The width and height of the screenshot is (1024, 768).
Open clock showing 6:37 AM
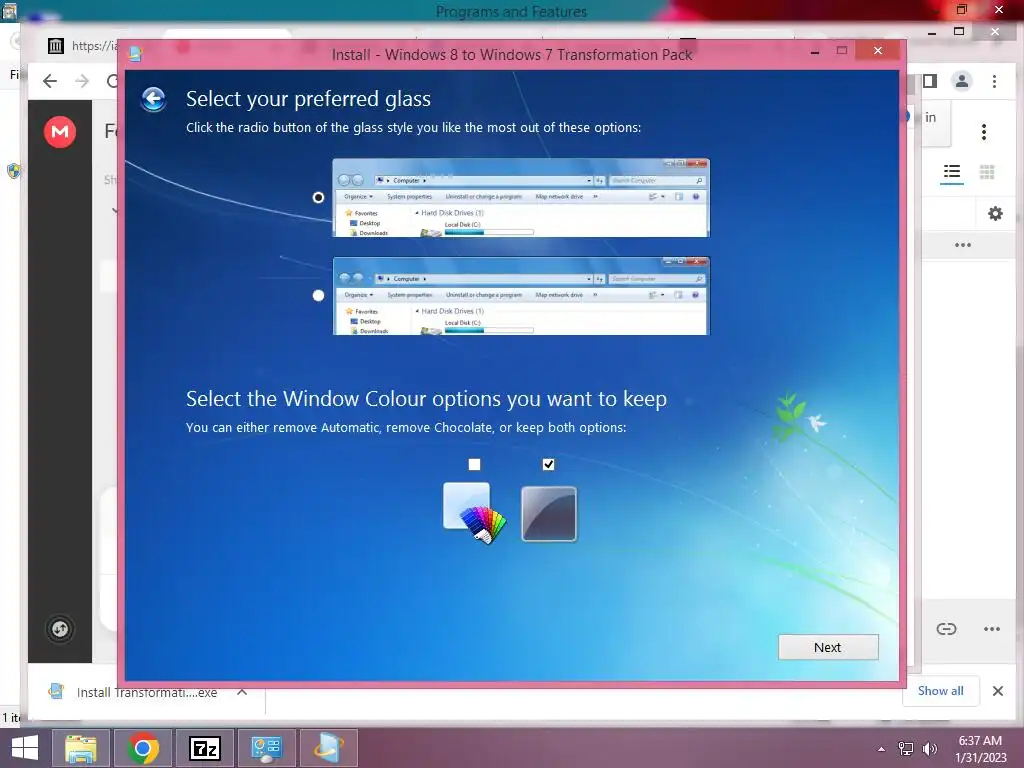pos(980,749)
